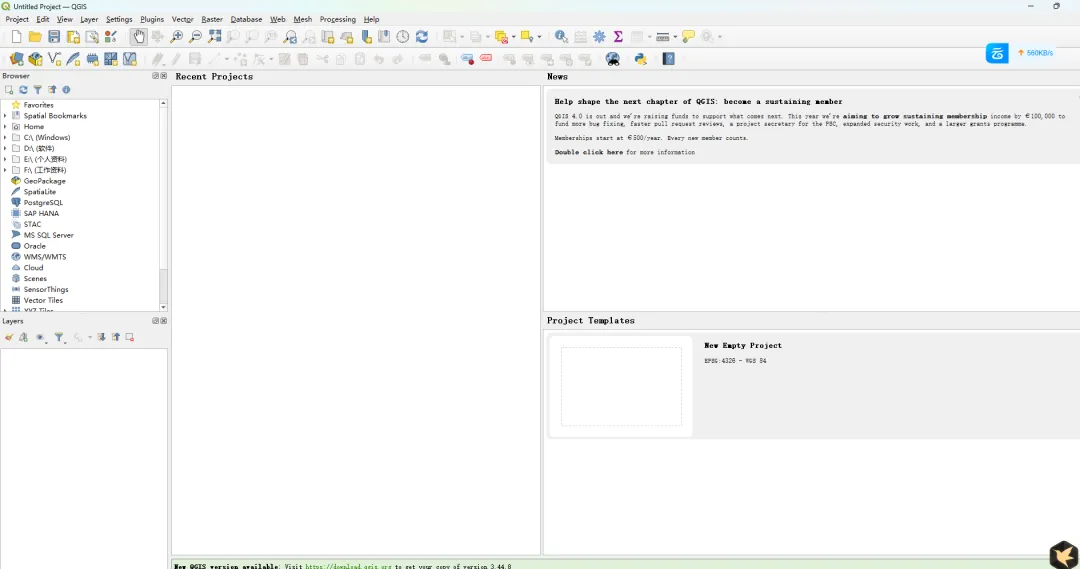The height and width of the screenshot is (569, 1080).
Task: Open the Data Source Manager icon
Action: (x=17, y=59)
